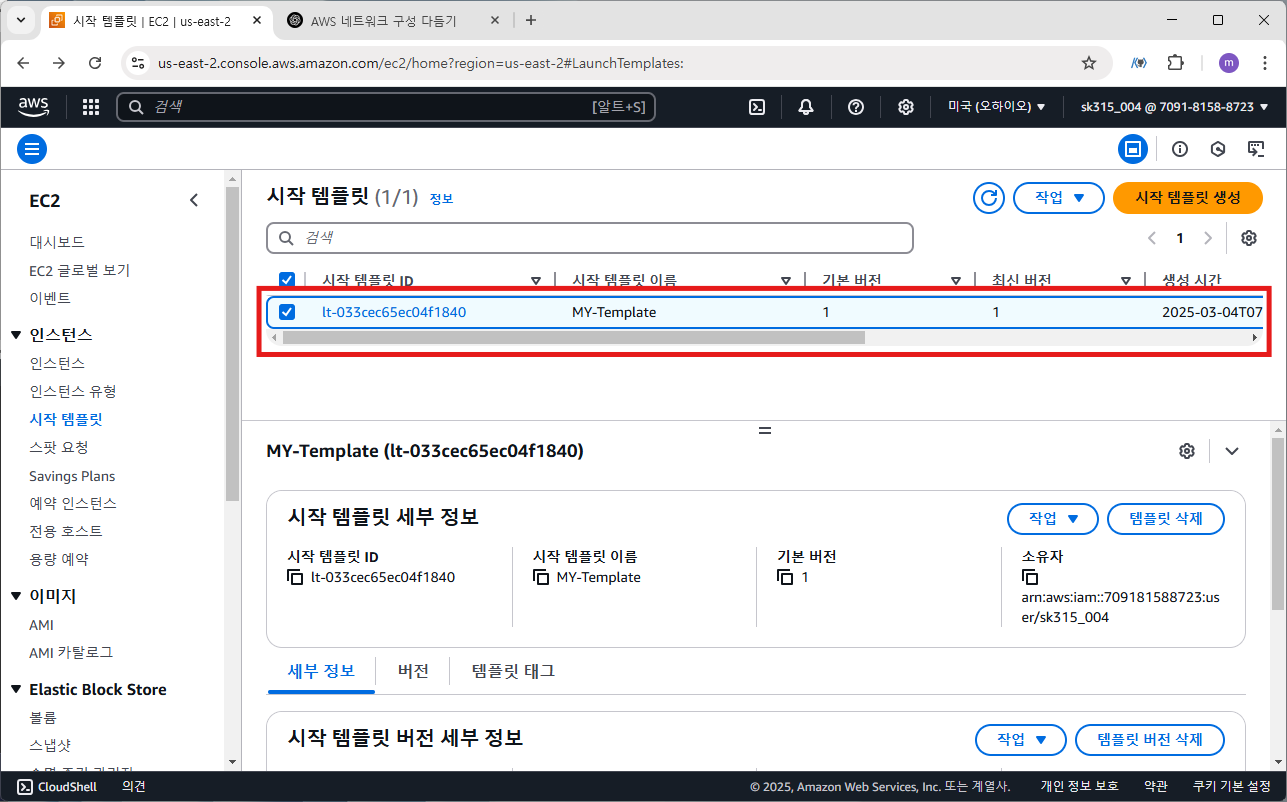
Task: Open the 정보 link beside the title
Action: tap(441, 199)
